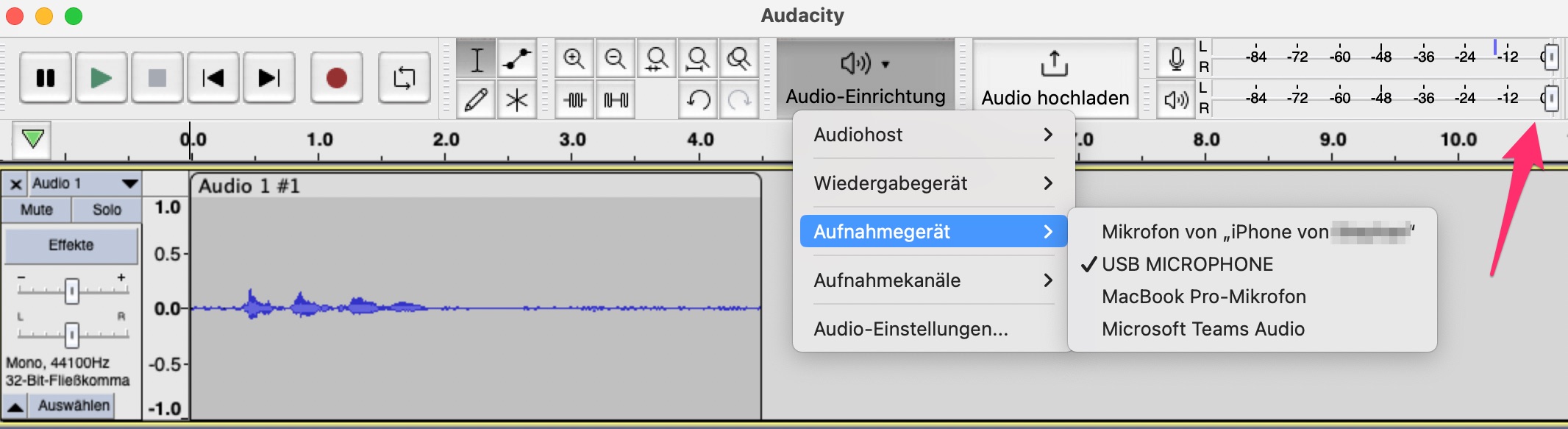1568x429 pixels.
Task: Fit project to width zoom icon
Action: (698, 59)
